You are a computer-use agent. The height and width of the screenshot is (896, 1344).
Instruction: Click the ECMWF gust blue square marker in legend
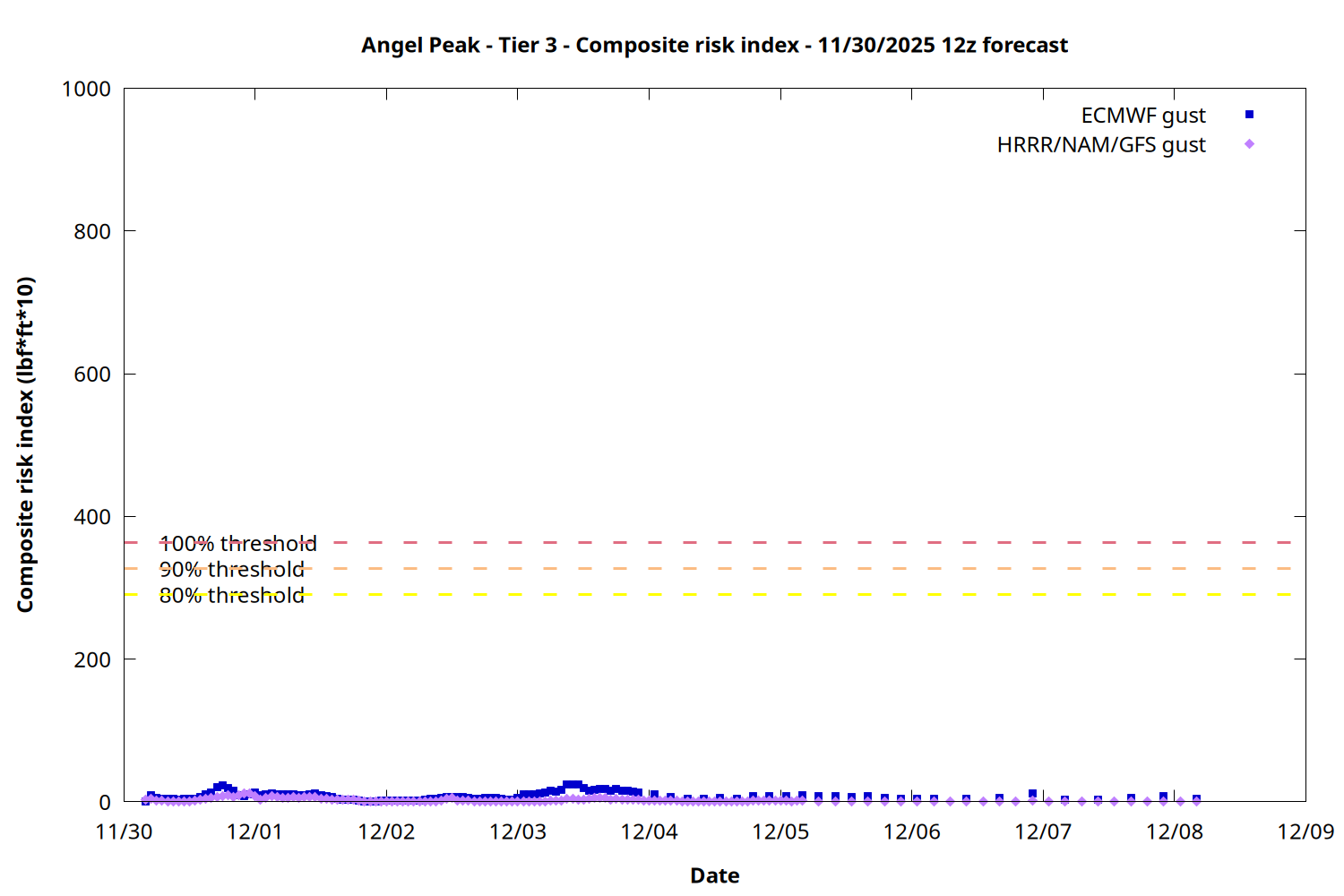coord(1249,115)
